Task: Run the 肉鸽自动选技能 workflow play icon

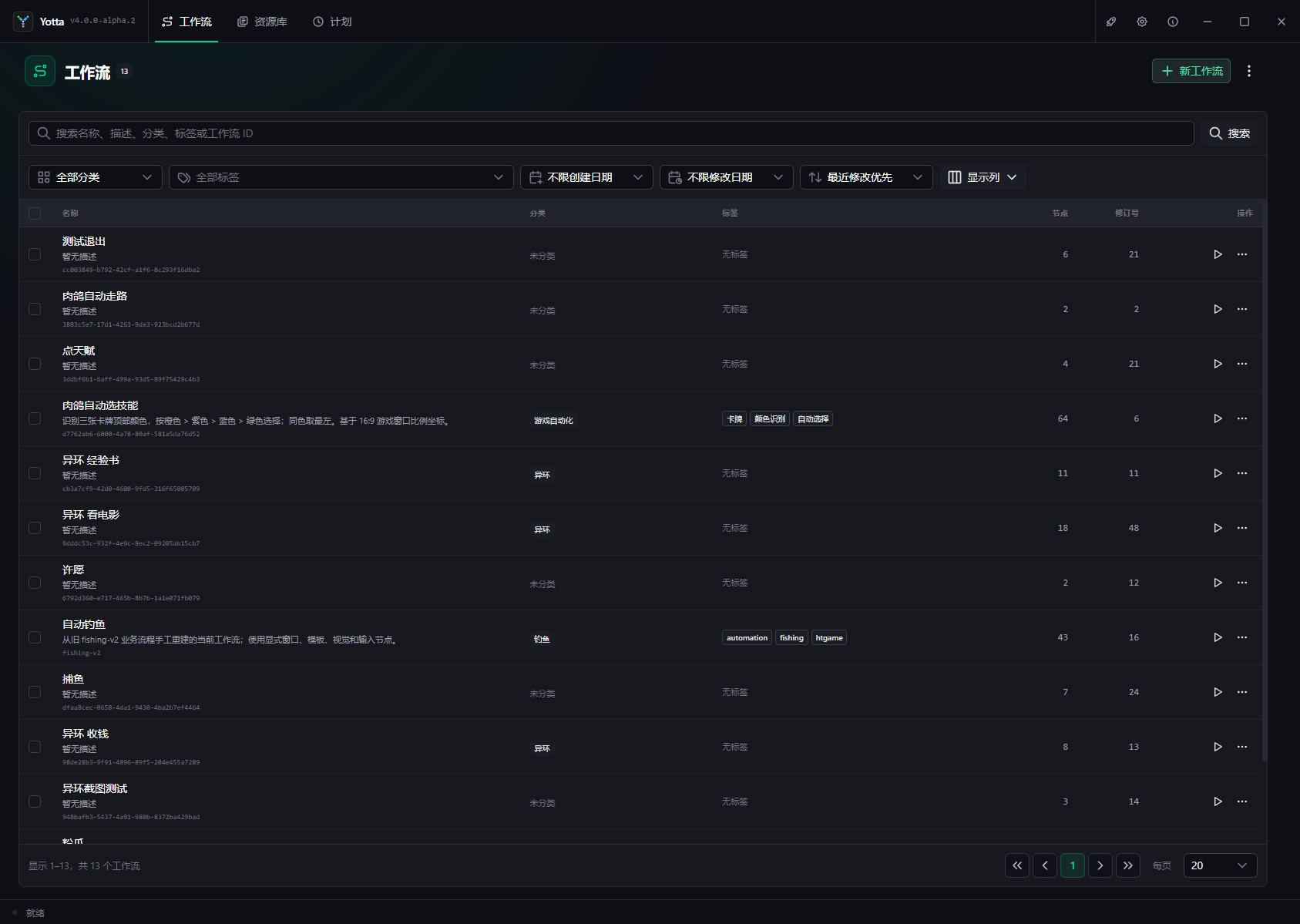Action: click(1218, 418)
